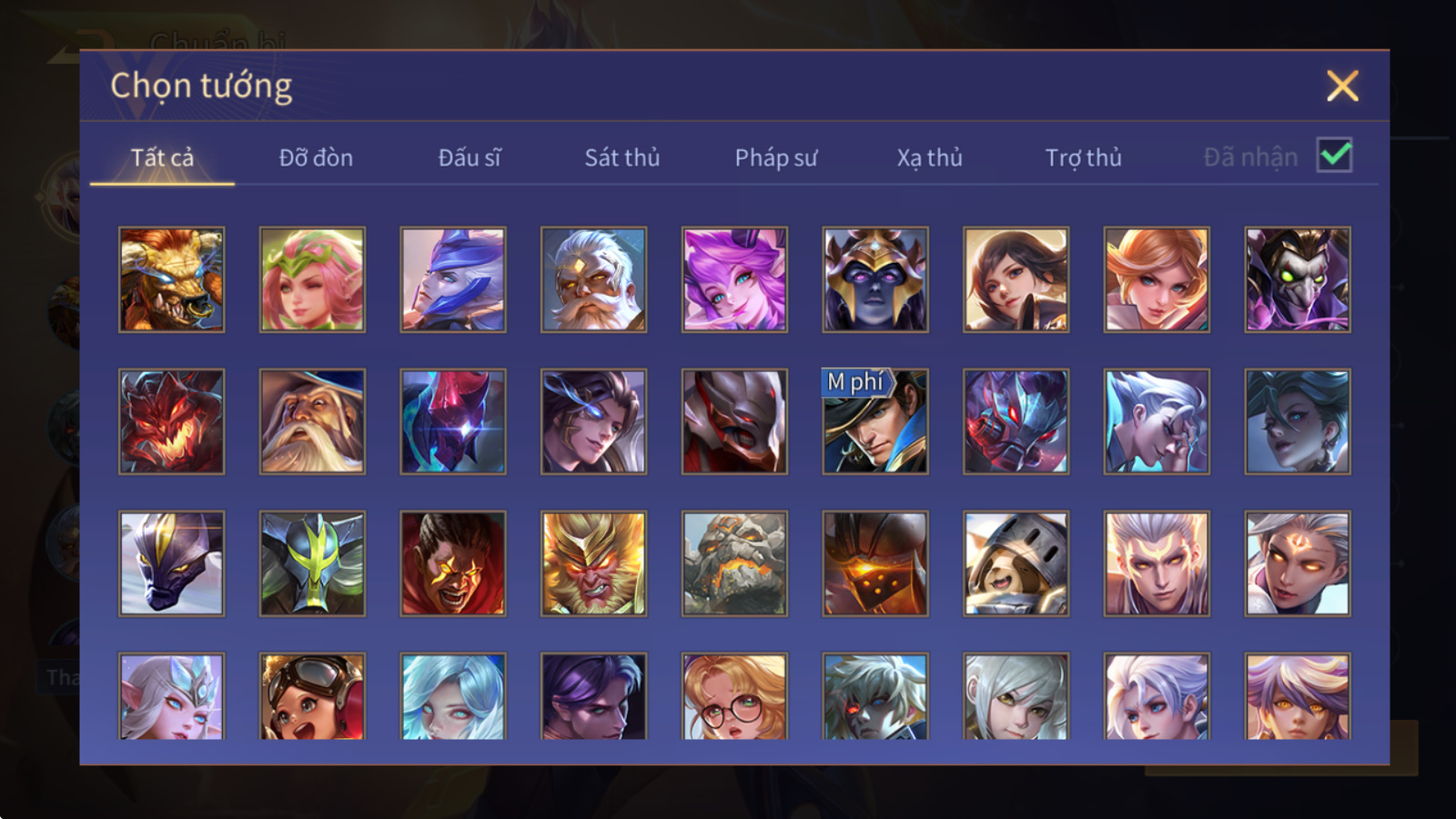This screenshot has width=1456, height=819.
Task: Select the hero portrait tagged M phí
Action: (875, 421)
